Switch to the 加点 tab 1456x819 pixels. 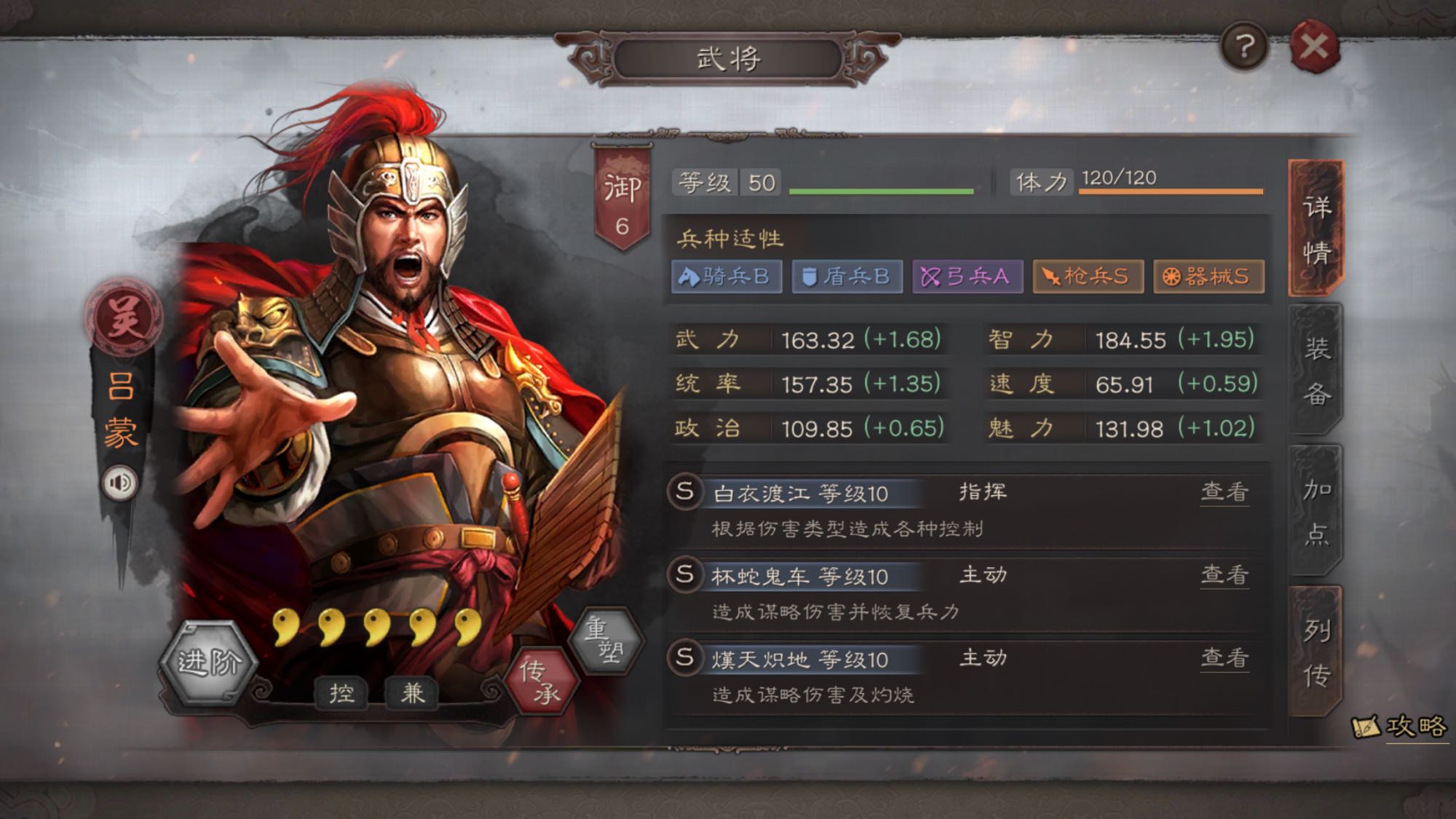click(1315, 512)
